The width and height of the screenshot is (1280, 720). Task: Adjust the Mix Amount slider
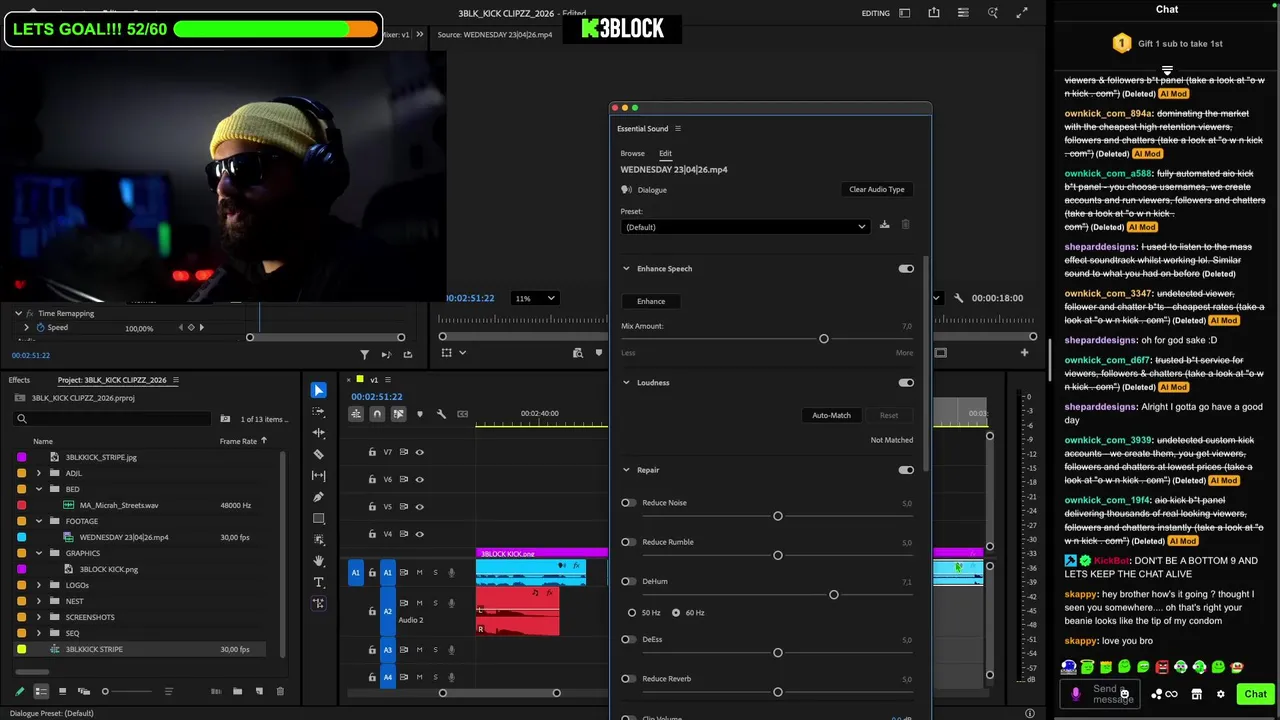[824, 339]
